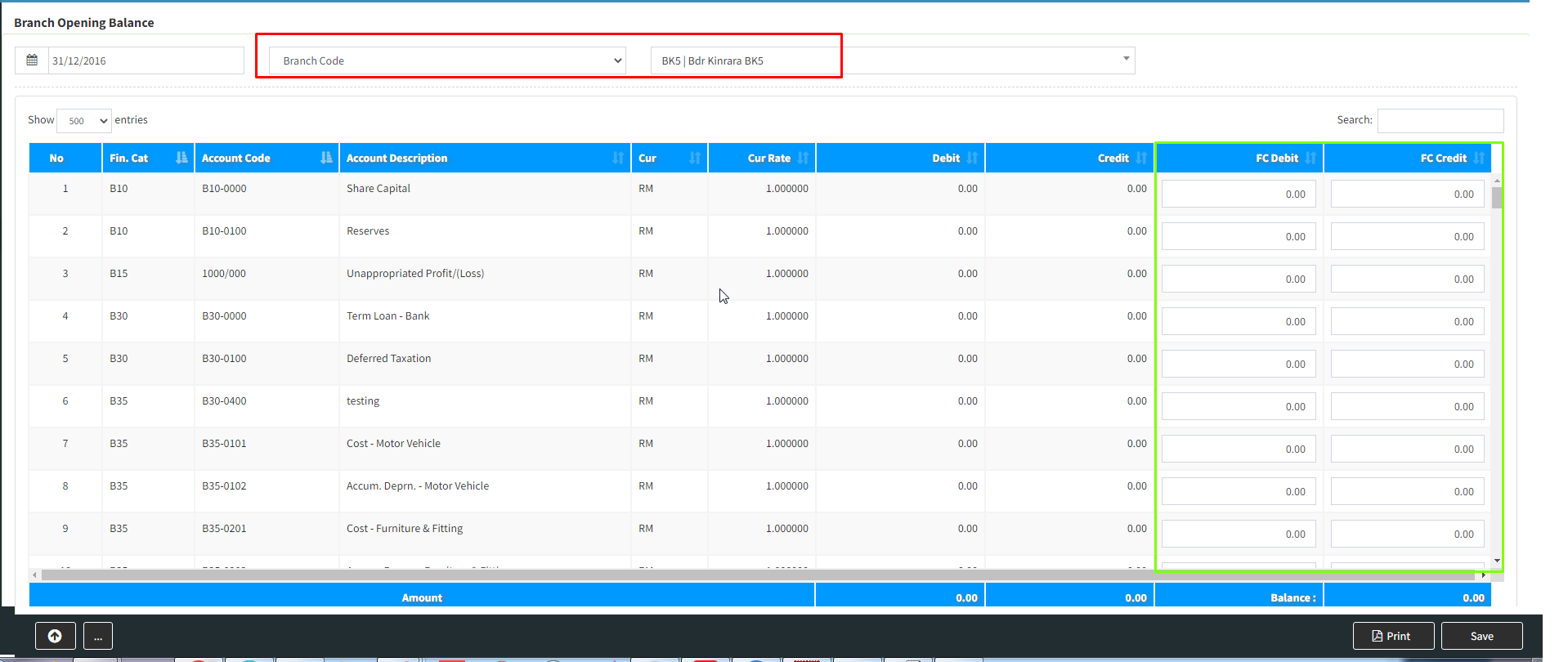Click the up-arrow button in bottom bar
The width and height of the screenshot is (1568, 662).
55,636
